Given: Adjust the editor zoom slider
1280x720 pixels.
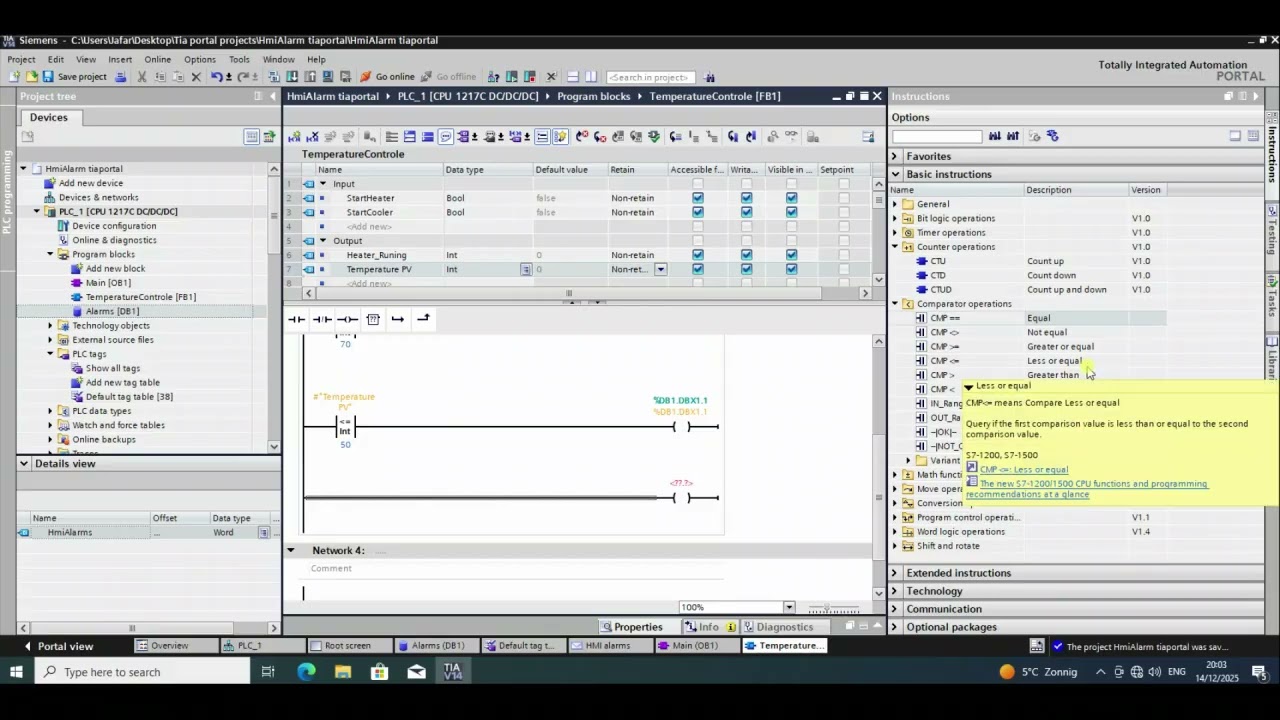Looking at the screenshot, I should click(x=832, y=607).
